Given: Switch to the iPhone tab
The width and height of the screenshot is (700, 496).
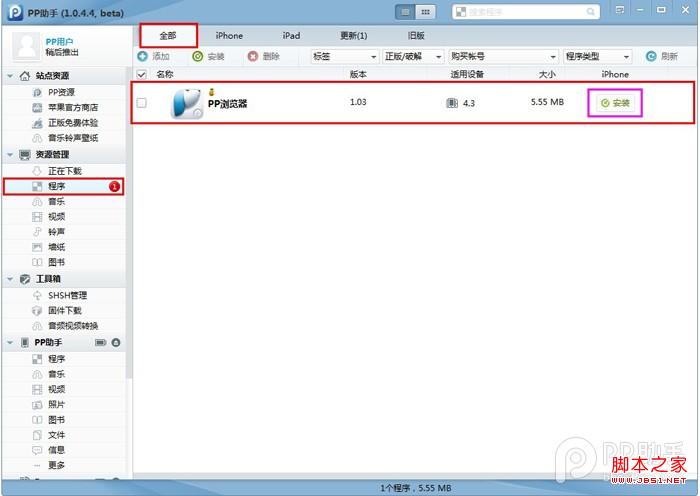Looking at the screenshot, I should point(229,36).
